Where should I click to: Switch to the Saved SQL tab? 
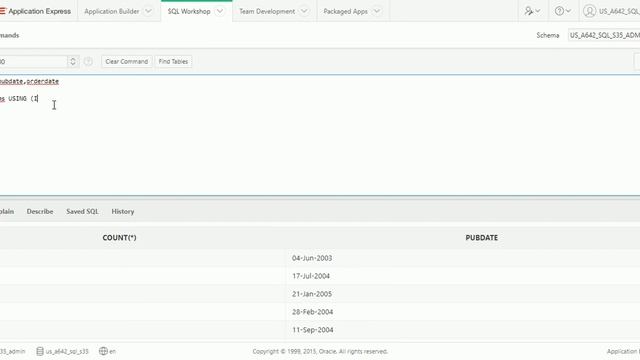click(x=82, y=211)
